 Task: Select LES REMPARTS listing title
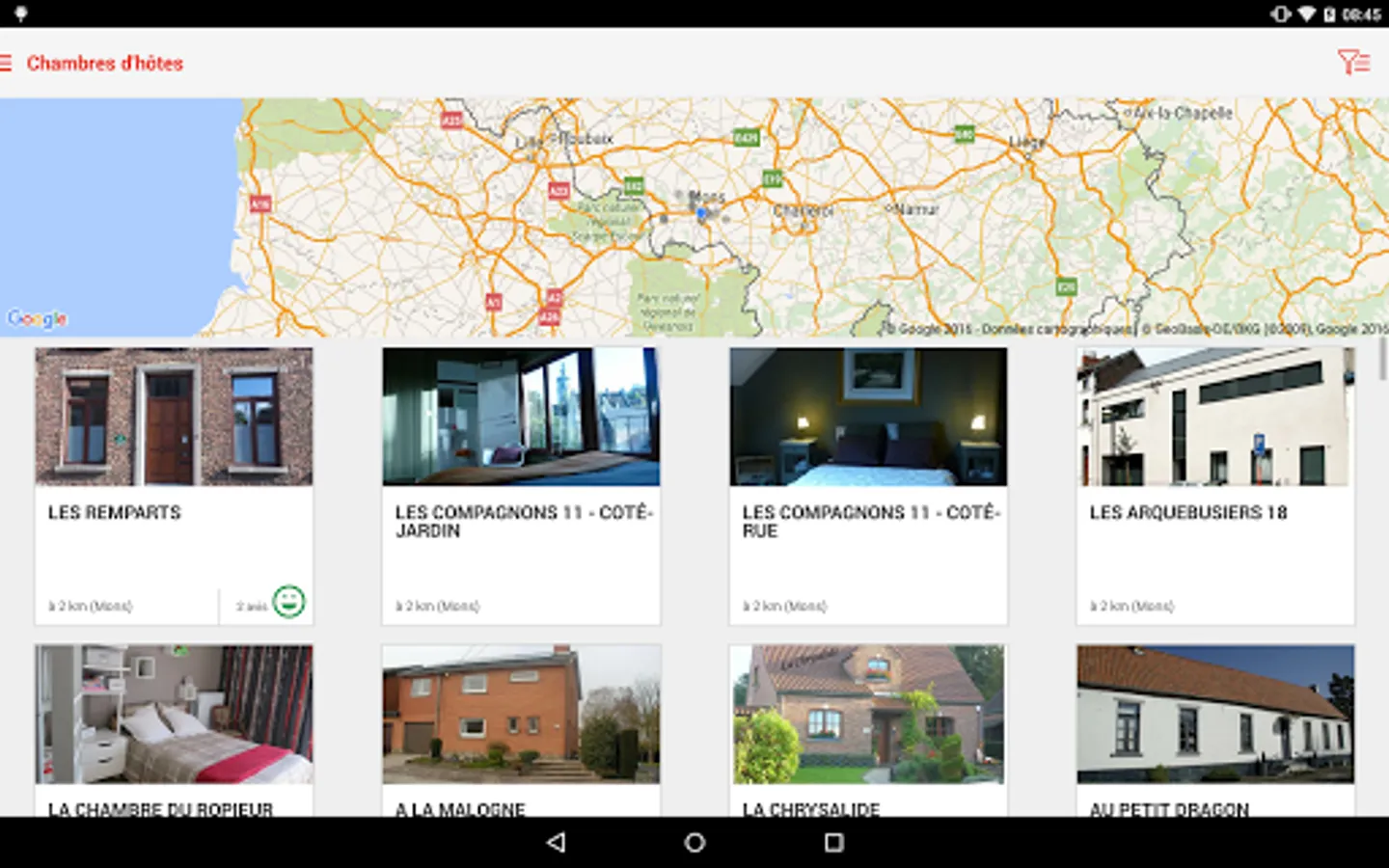(x=115, y=512)
